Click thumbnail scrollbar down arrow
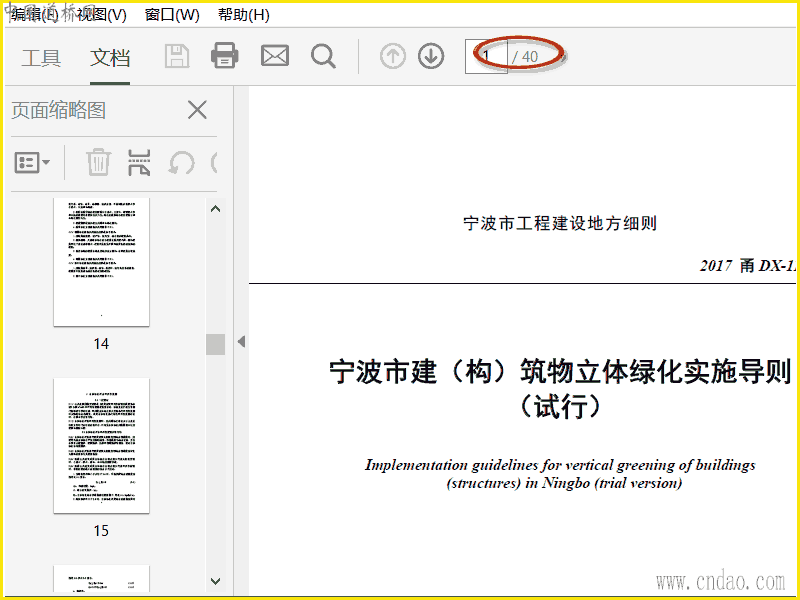Viewport: 800px width, 600px height. tap(215, 581)
